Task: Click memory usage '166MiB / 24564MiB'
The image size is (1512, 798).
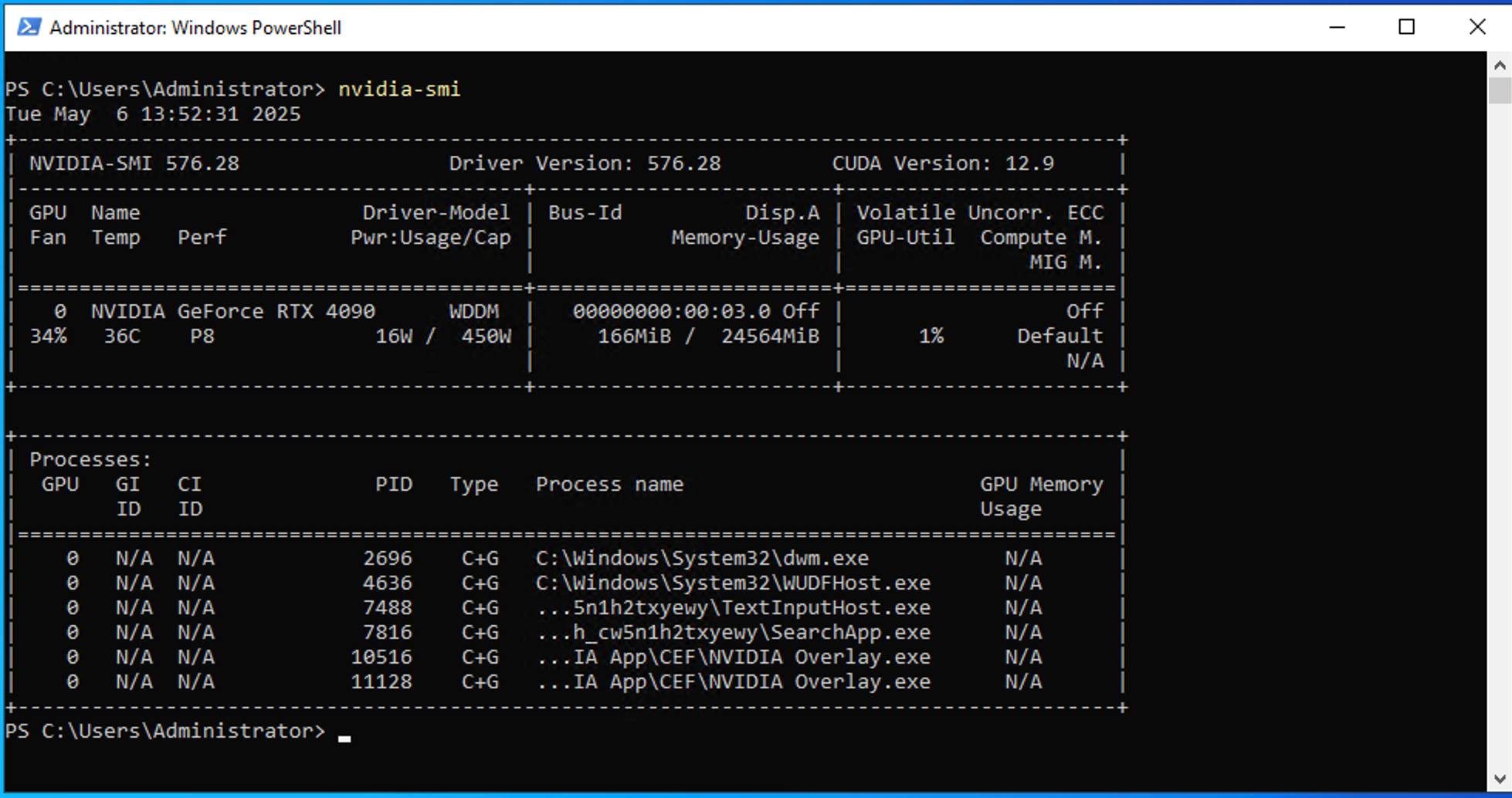Action: (x=708, y=336)
